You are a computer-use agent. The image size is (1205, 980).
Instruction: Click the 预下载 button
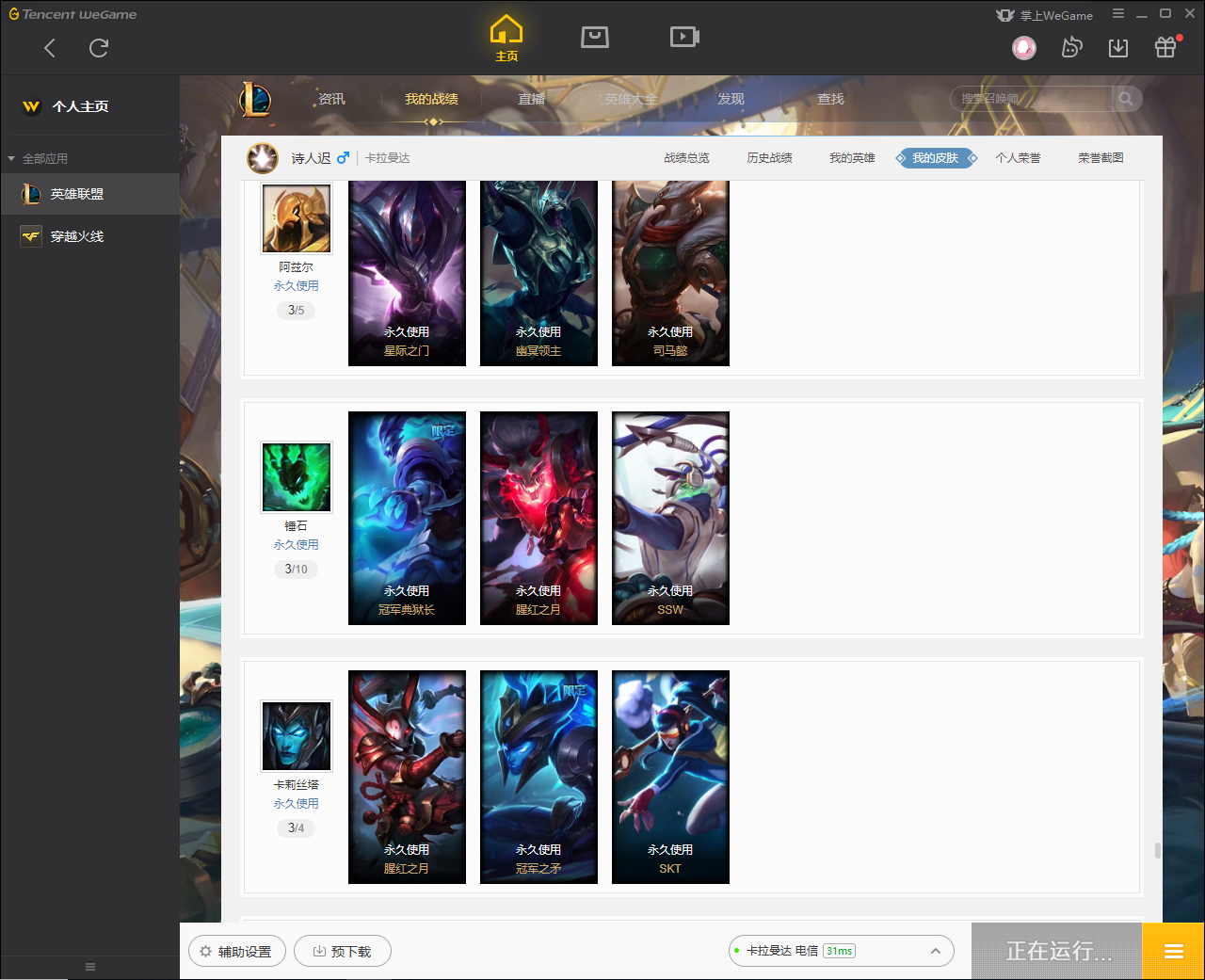point(343,952)
